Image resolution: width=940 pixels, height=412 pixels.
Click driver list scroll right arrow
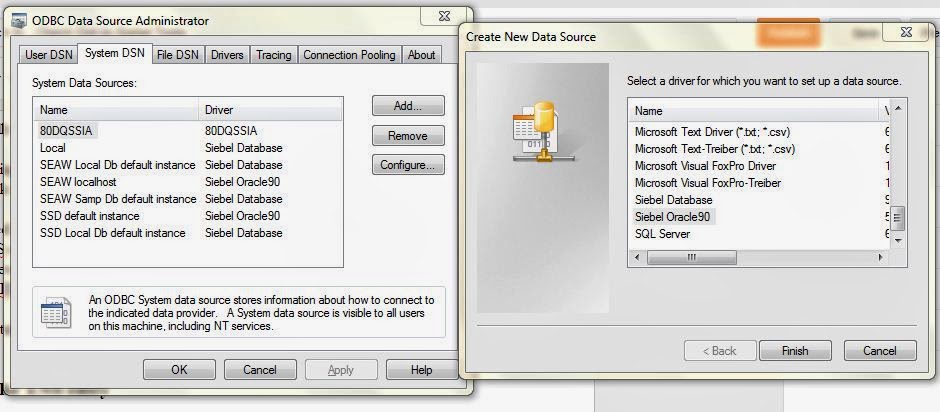click(881, 257)
